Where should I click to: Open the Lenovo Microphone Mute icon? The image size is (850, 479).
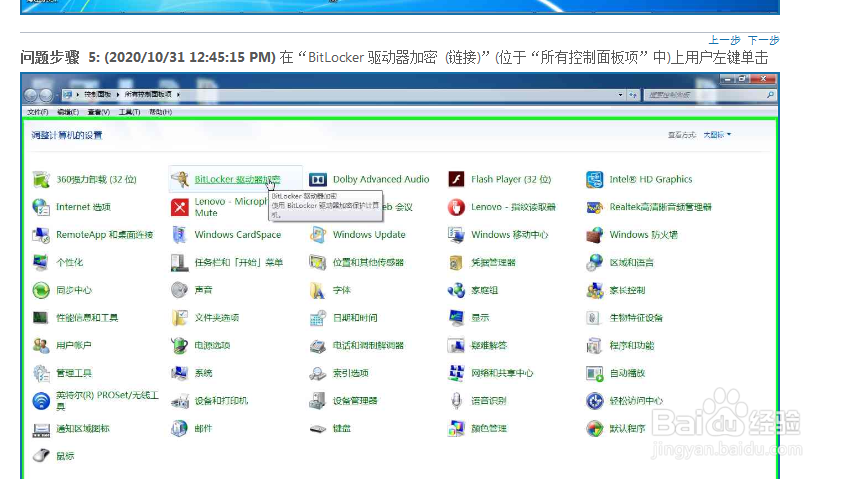[x=180, y=207]
